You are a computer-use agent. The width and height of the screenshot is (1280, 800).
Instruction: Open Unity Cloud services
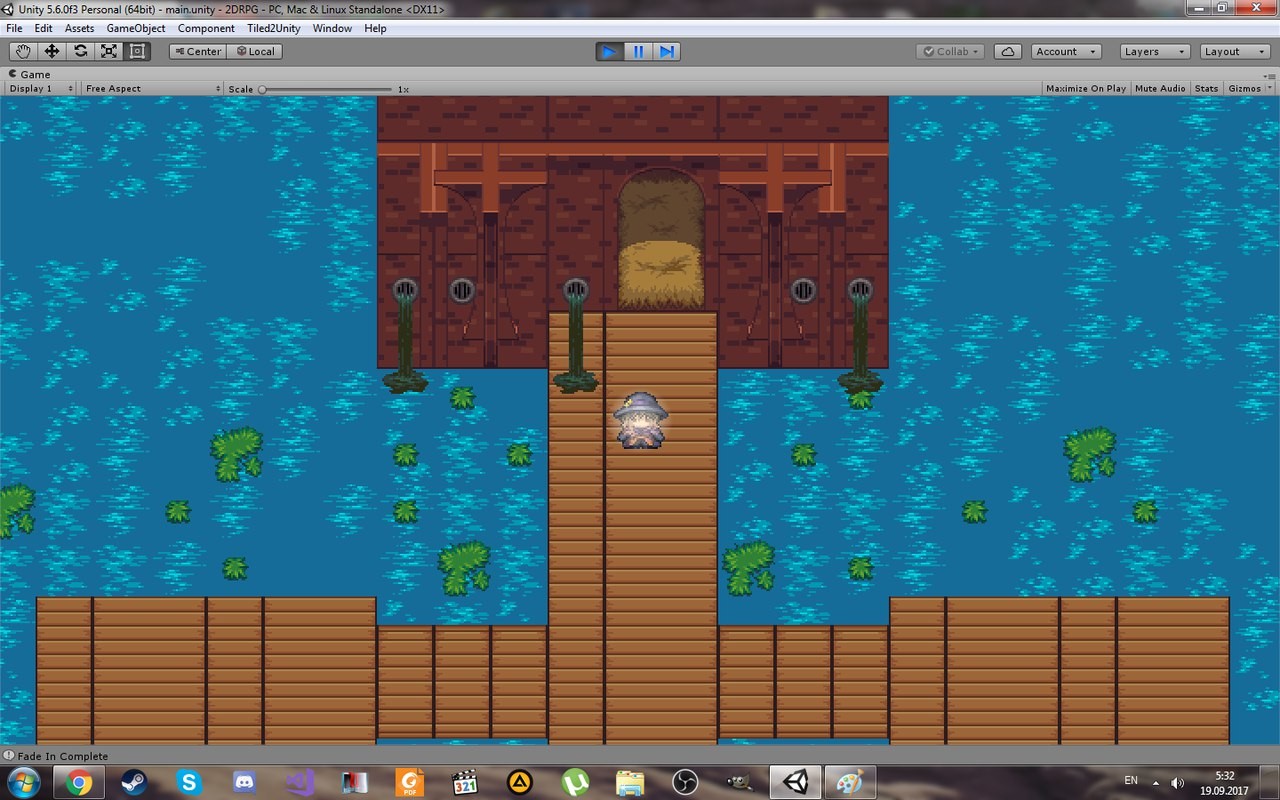(1008, 51)
